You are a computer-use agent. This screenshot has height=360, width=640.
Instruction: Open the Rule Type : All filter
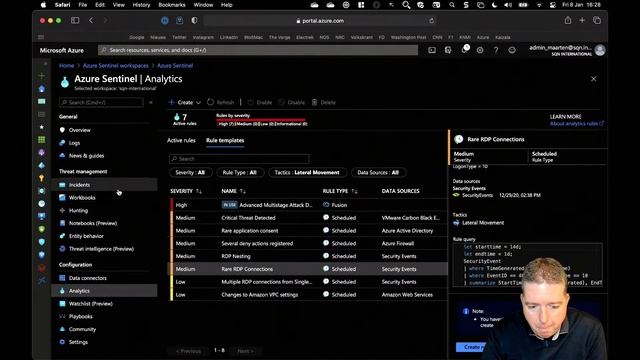coord(240,173)
